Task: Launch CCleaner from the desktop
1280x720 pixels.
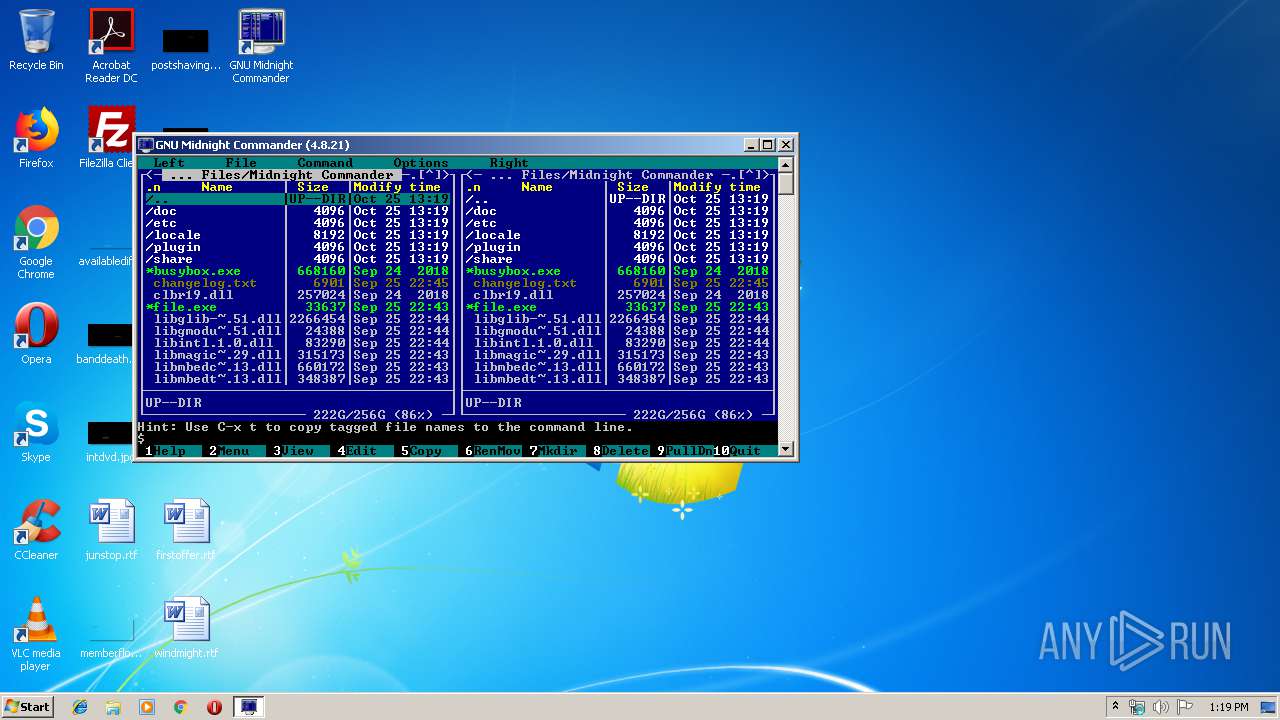Action: pos(36,530)
